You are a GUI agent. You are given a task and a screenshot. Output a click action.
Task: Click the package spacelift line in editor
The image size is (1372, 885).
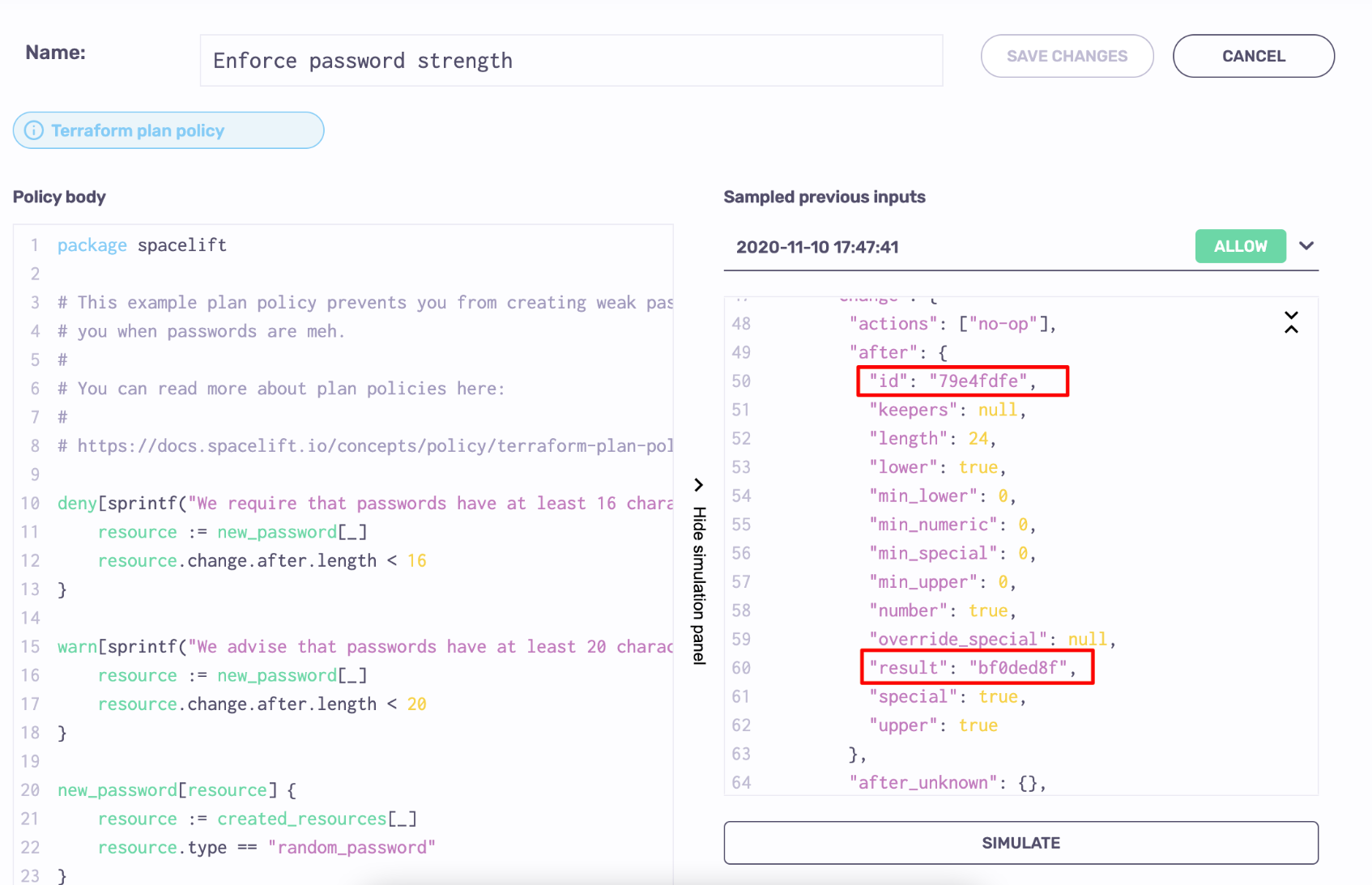[142, 245]
